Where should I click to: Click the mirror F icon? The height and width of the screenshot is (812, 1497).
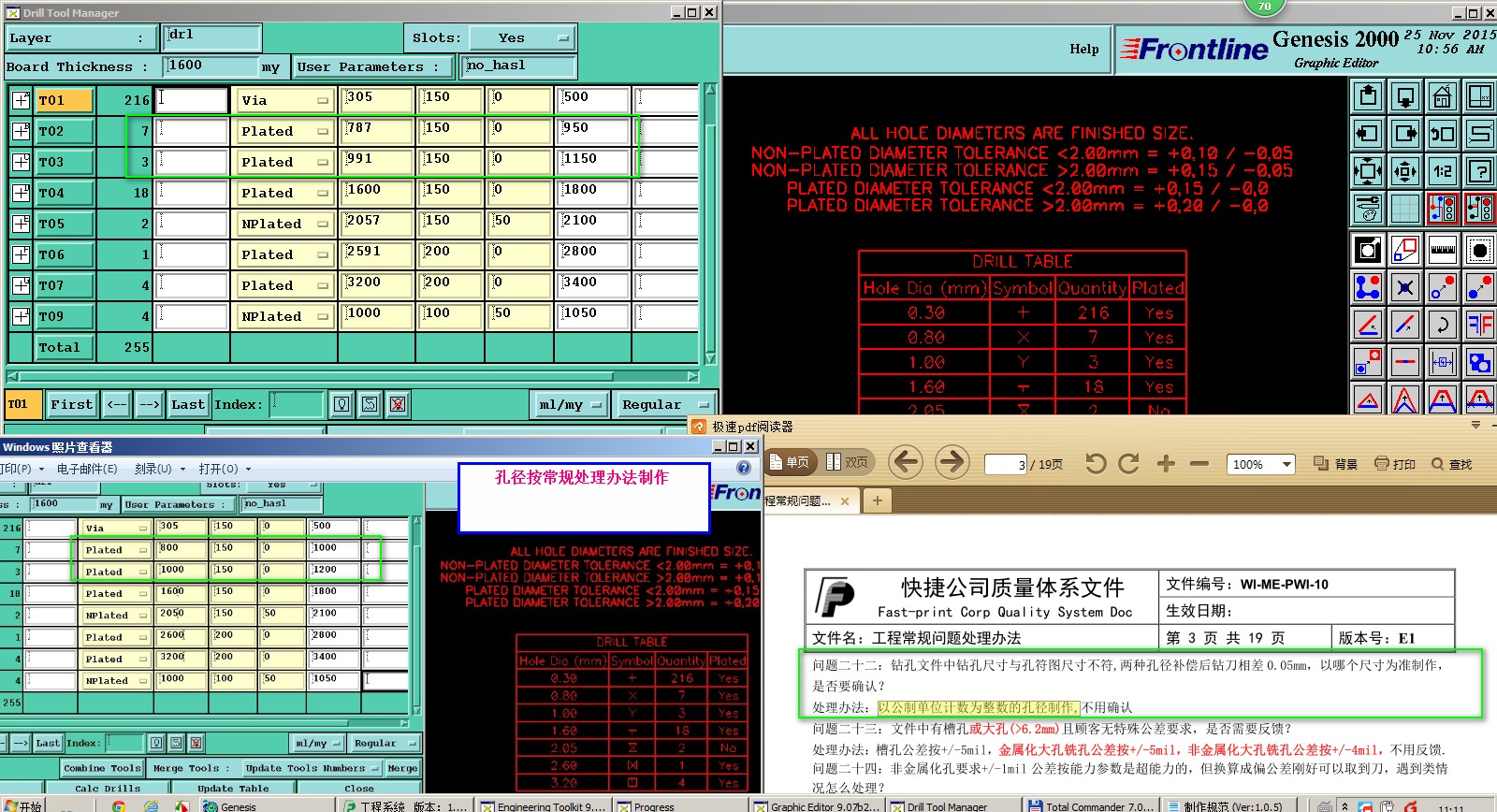pos(1480,325)
